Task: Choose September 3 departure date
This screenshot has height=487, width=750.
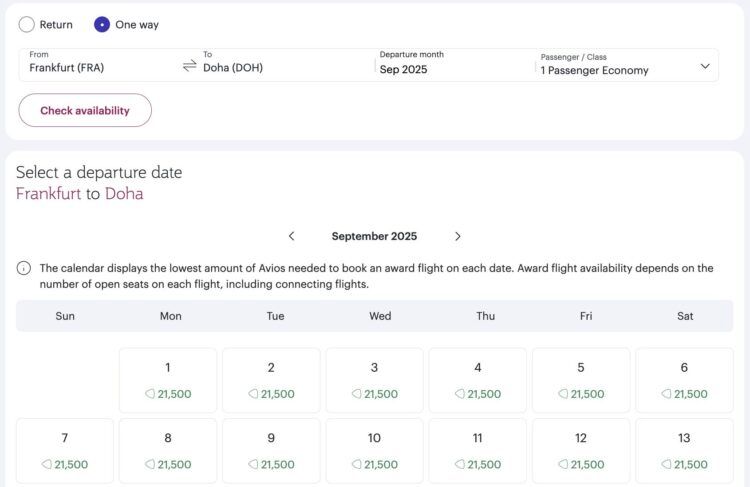Action: click(374, 380)
